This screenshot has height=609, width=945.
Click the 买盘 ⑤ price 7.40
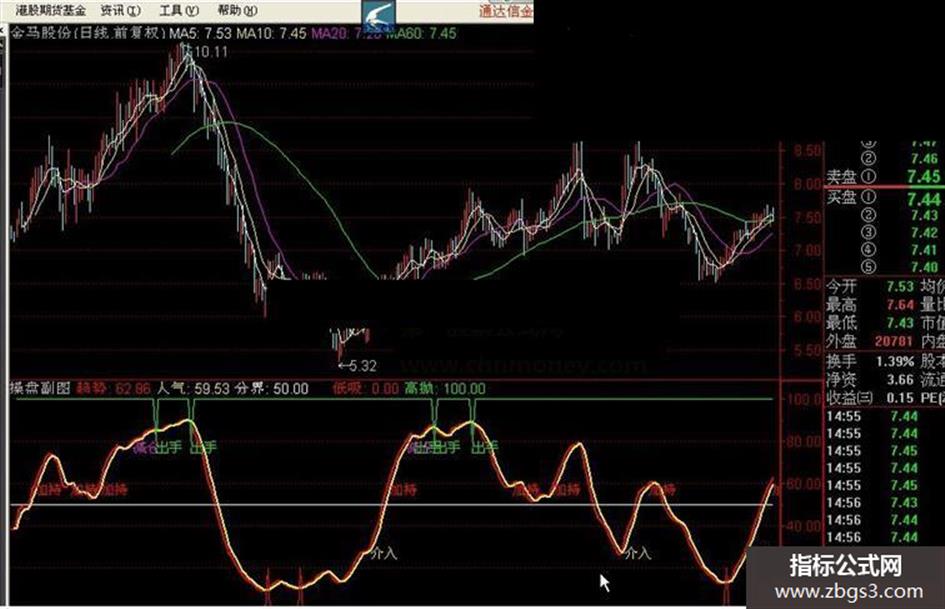click(x=924, y=267)
